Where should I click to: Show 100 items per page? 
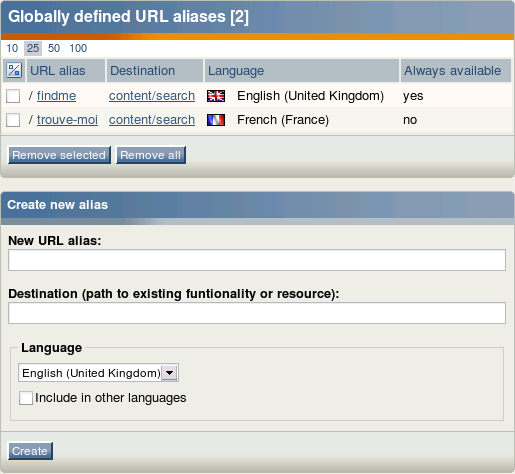coord(78,48)
